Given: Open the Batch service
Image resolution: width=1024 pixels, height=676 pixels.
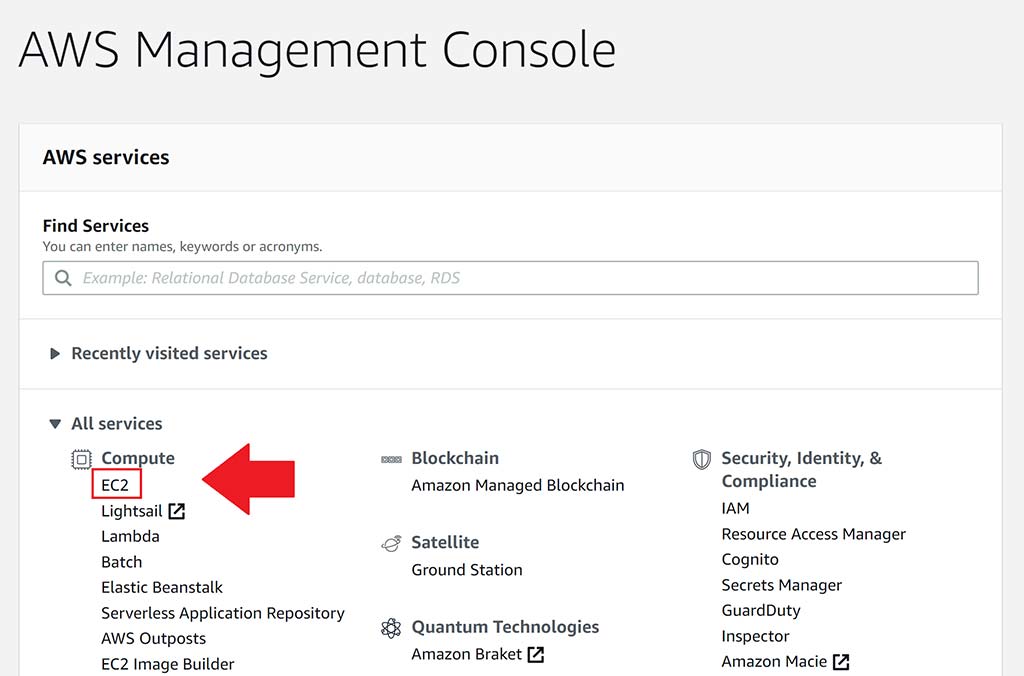Looking at the screenshot, I should pos(121,562).
